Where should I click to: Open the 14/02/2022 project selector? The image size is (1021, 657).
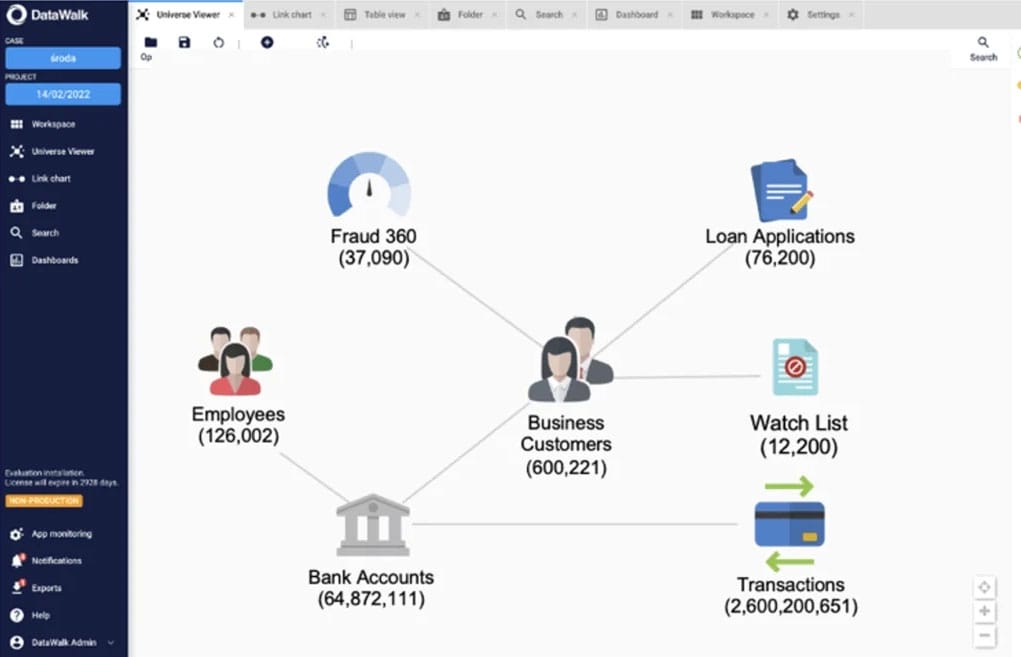(63, 94)
